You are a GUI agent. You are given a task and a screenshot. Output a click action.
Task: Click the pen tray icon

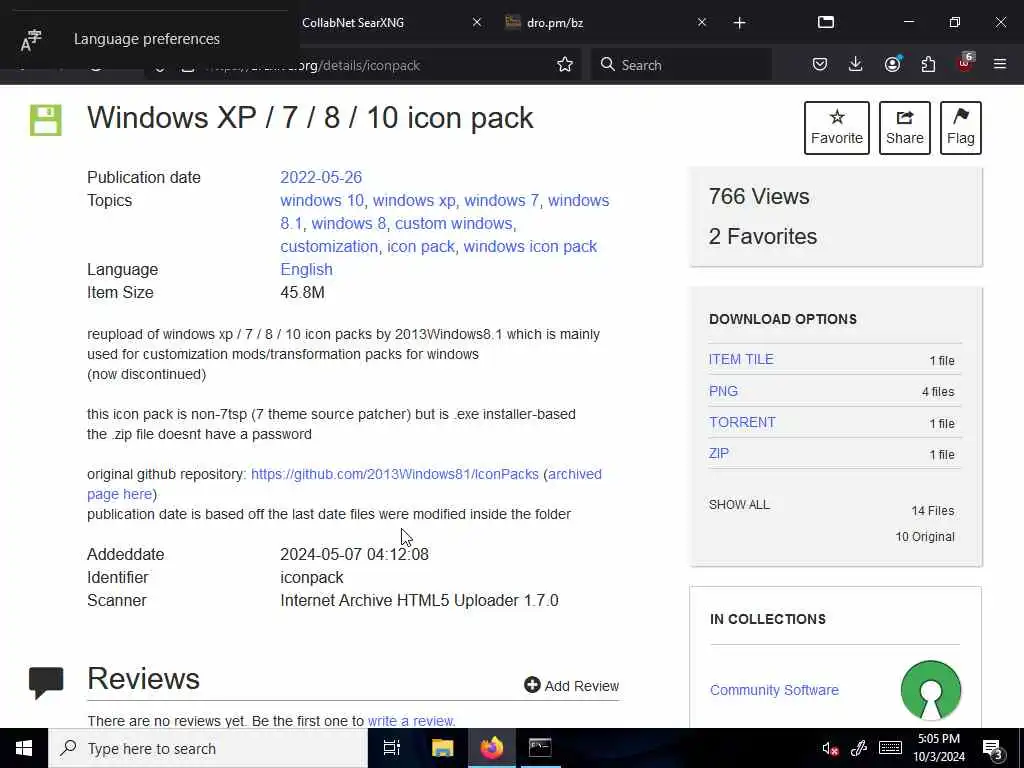tap(859, 748)
